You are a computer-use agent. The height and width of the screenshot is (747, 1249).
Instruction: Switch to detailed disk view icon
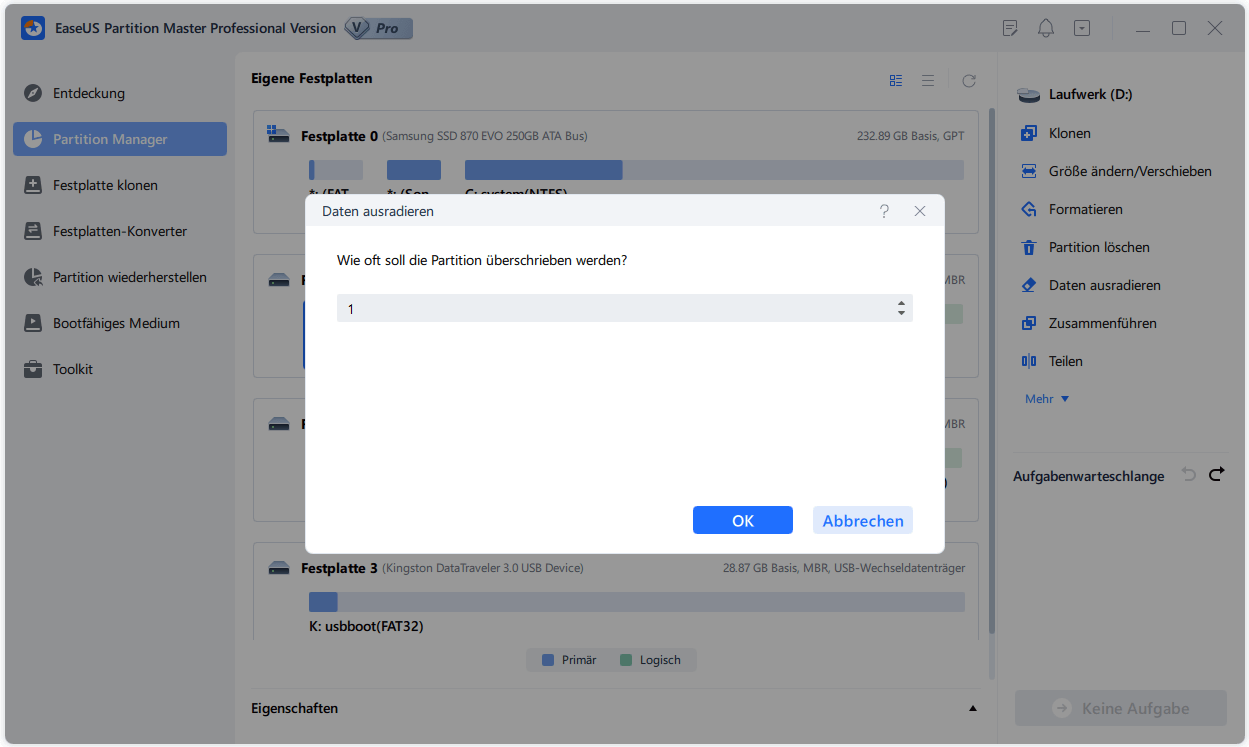tap(896, 80)
